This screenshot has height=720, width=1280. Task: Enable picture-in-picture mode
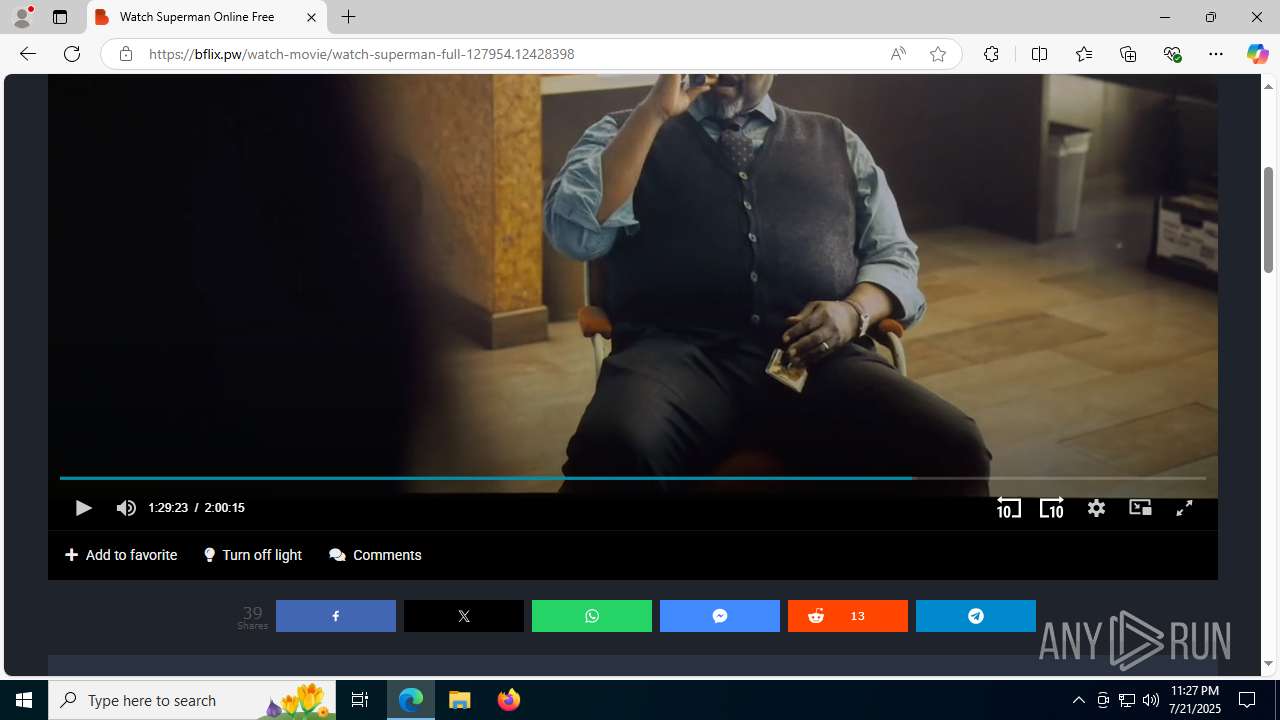(x=1140, y=508)
